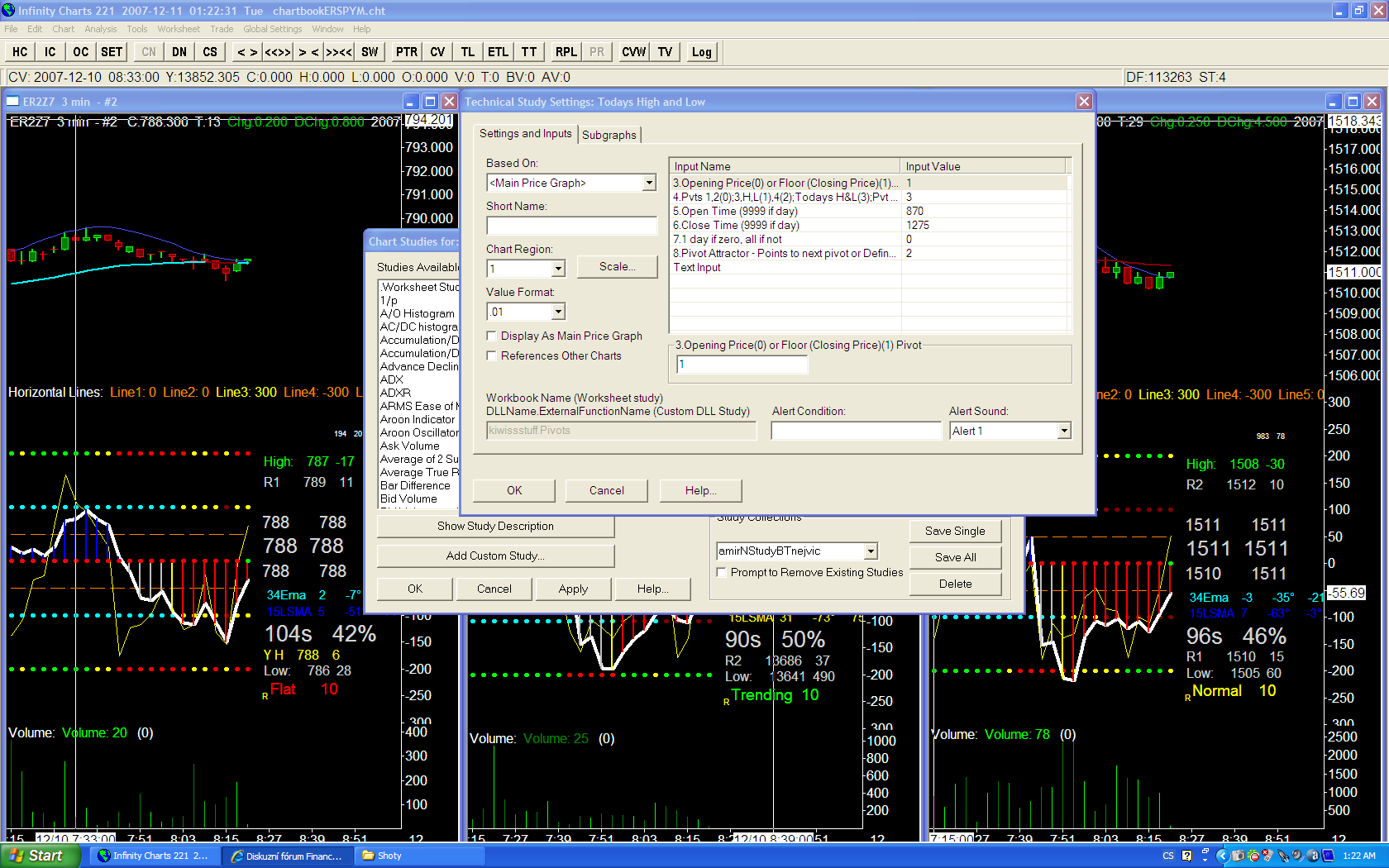The image size is (1389, 868).
Task: Click the RPL toolbar button
Action: point(566,52)
